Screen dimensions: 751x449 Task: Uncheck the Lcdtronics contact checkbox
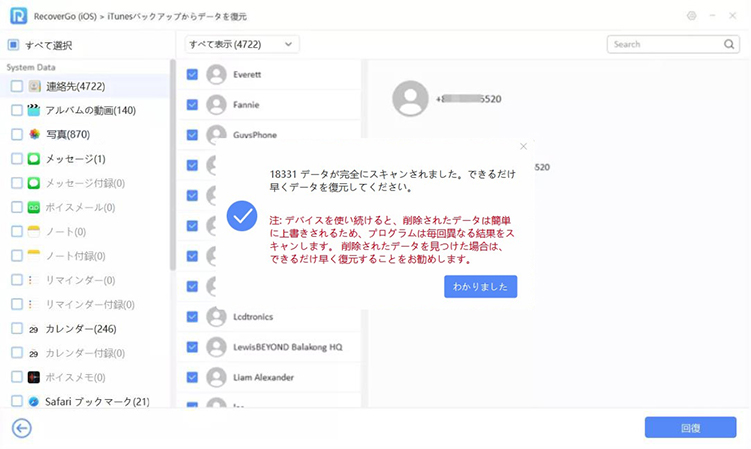tap(192, 317)
